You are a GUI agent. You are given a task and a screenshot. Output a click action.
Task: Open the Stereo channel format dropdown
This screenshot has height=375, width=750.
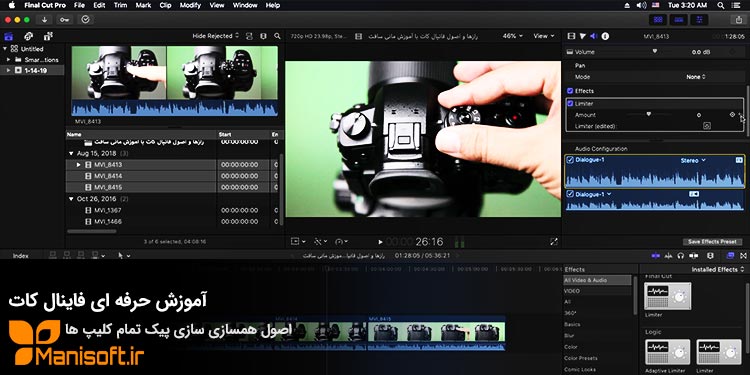coord(693,161)
